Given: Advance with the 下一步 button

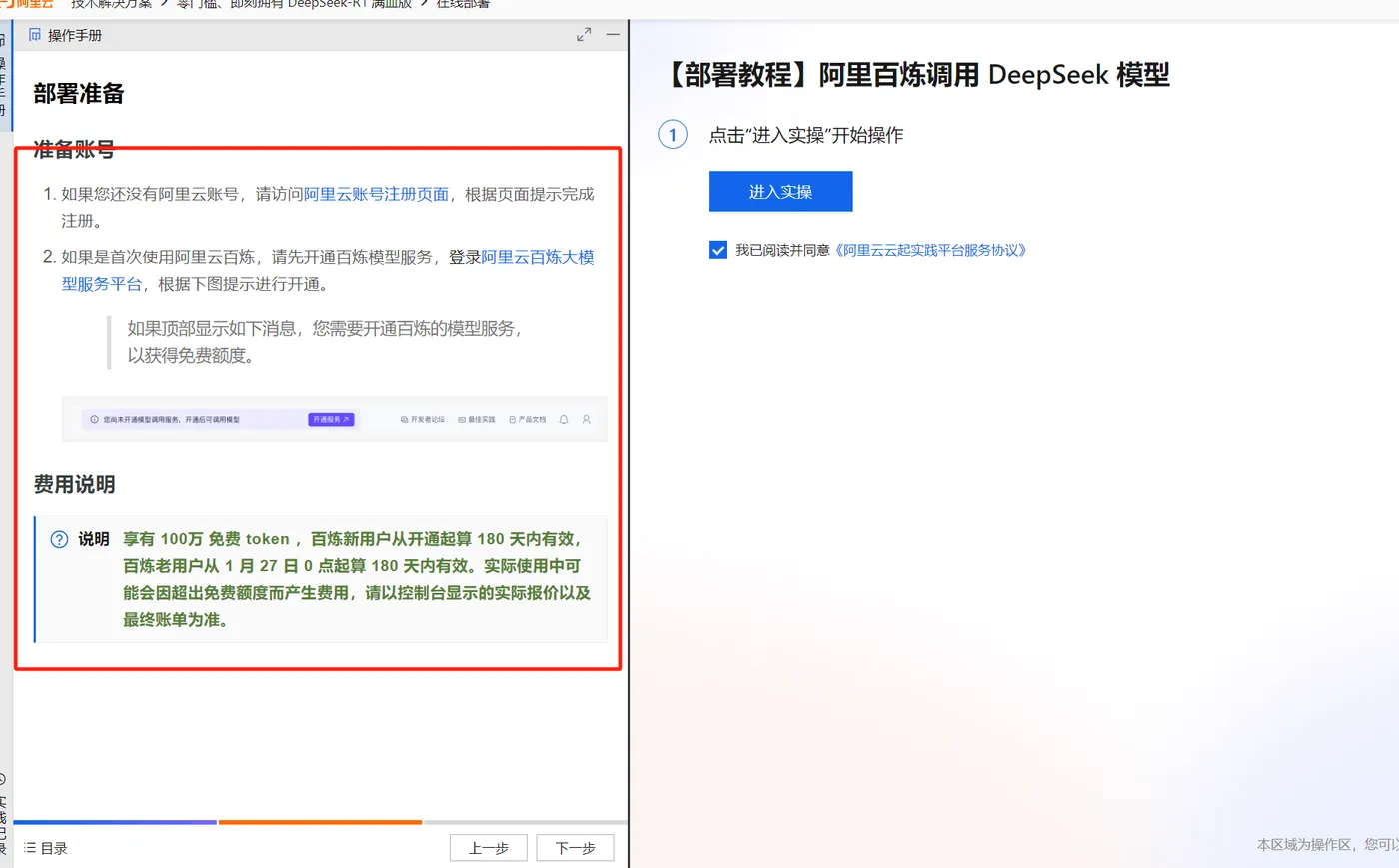Looking at the screenshot, I should pos(575,848).
